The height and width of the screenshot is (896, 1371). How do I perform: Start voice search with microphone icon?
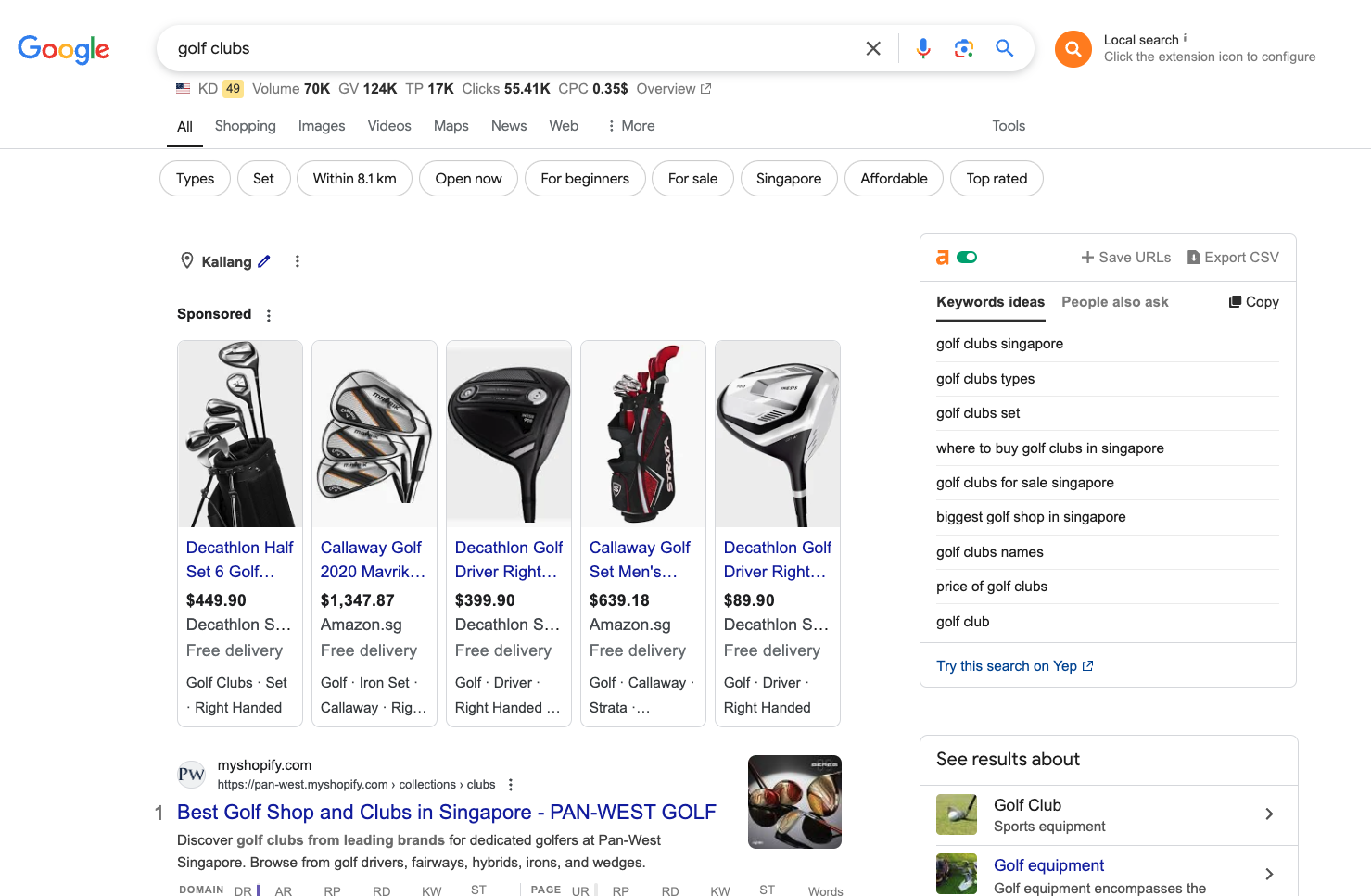[x=922, y=48]
